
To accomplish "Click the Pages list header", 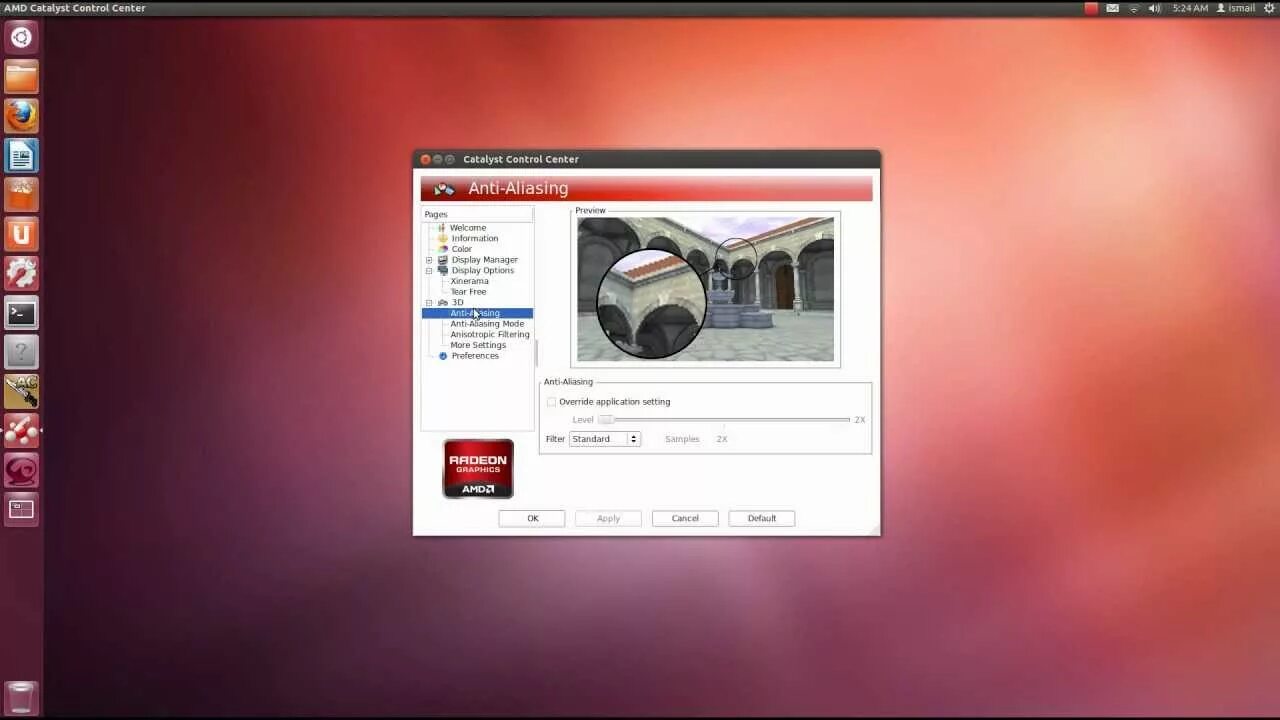I will [x=477, y=214].
